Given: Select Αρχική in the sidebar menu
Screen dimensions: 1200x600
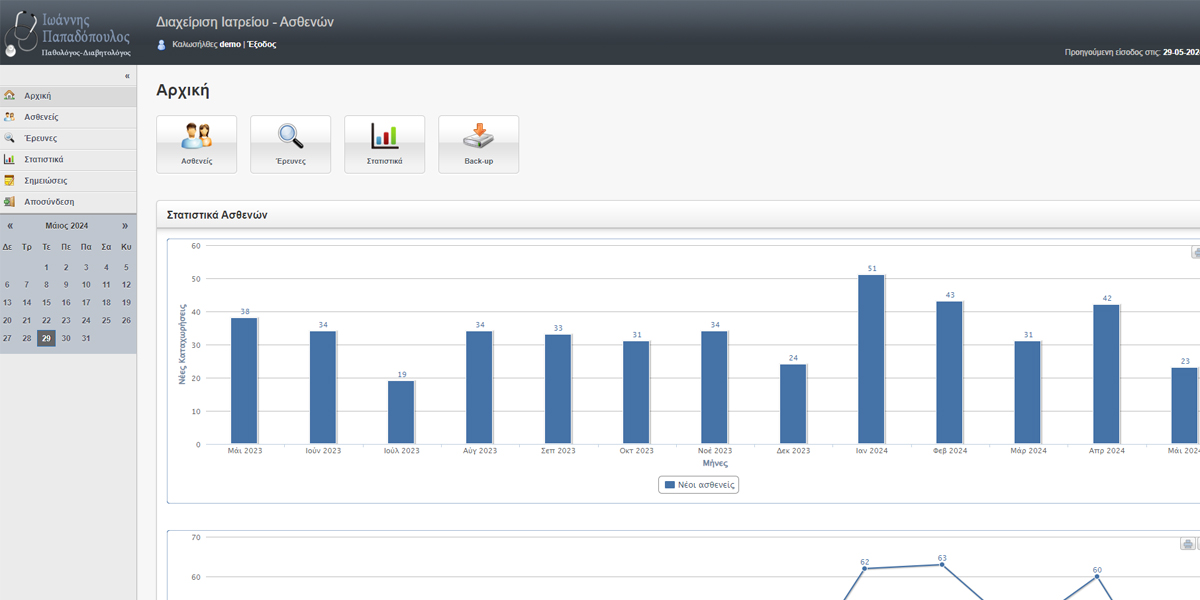Looking at the screenshot, I should [x=68, y=96].
